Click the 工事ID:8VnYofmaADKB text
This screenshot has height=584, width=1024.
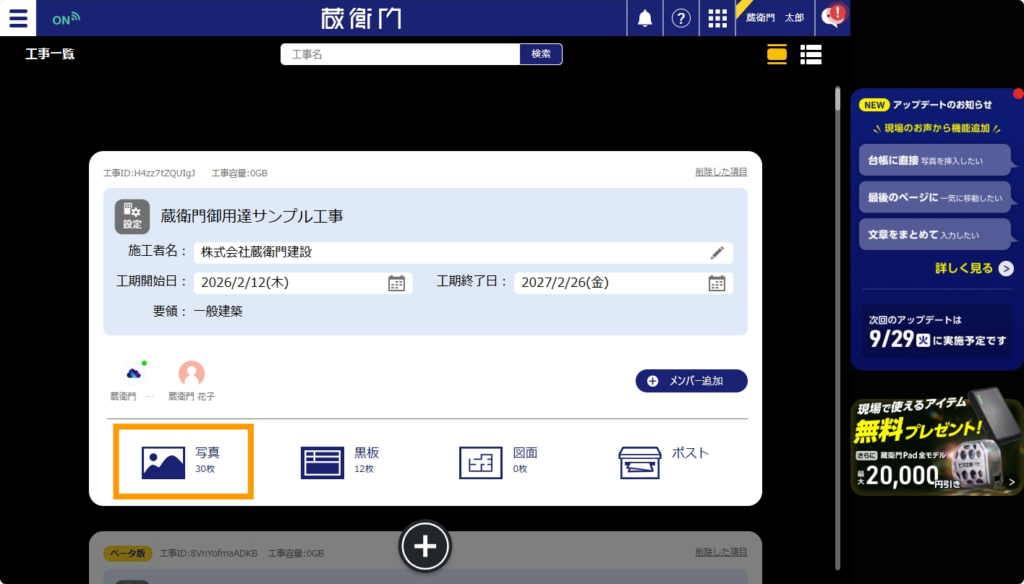coord(208,553)
